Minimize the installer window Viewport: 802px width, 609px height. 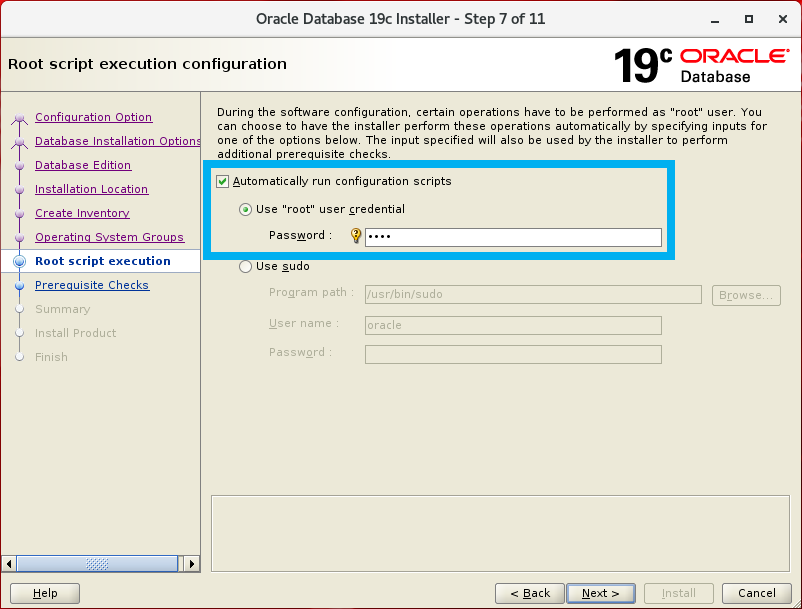pos(715,19)
